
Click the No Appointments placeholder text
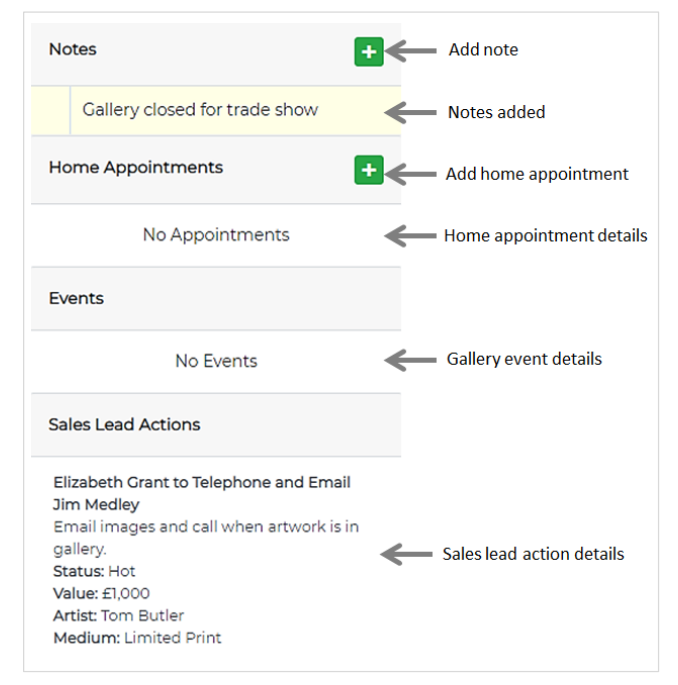[216, 235]
